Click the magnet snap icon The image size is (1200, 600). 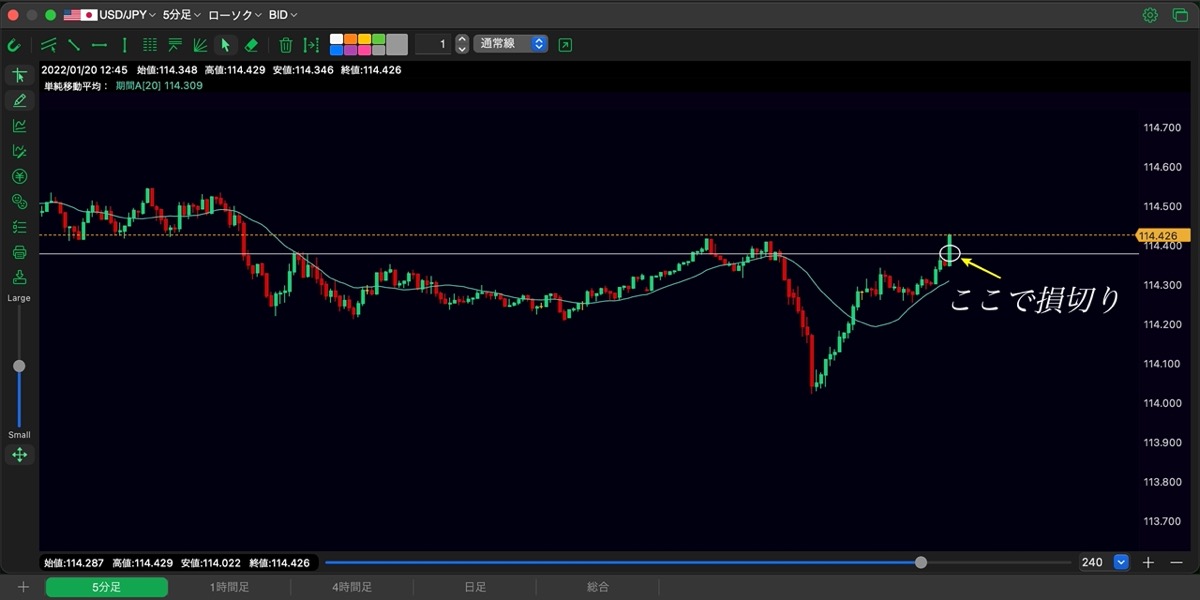pyautogui.click(x=14, y=44)
